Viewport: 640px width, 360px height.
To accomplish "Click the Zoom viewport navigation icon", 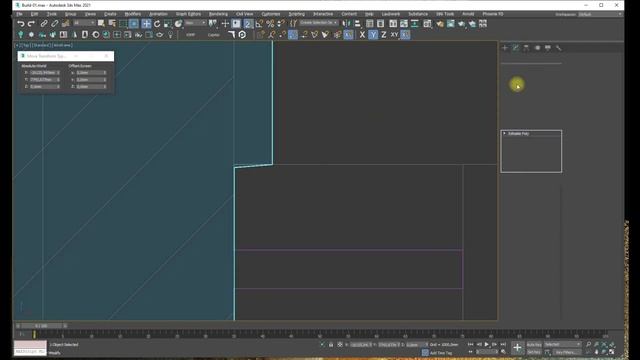I will tap(589, 345).
